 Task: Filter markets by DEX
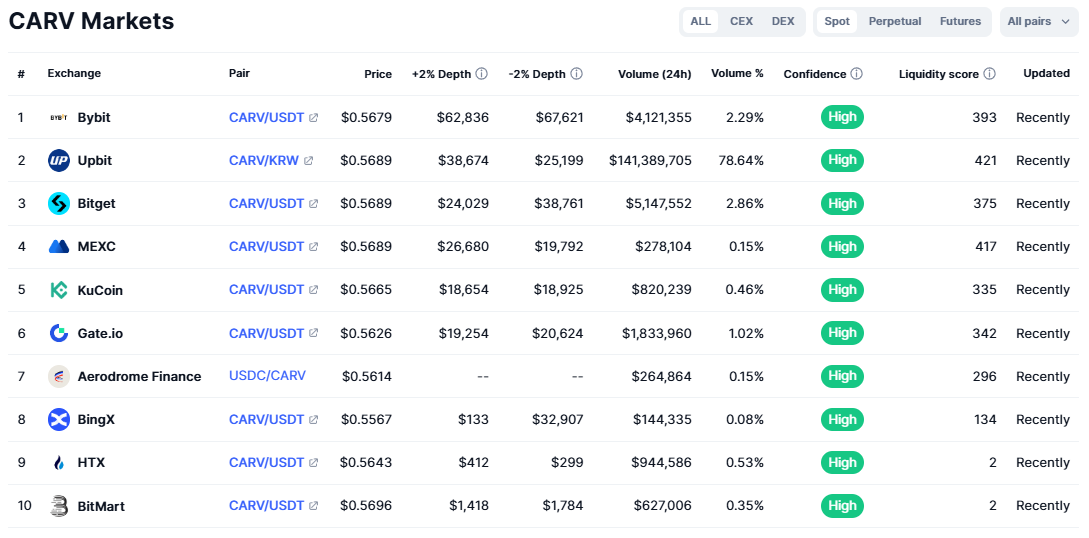783,22
